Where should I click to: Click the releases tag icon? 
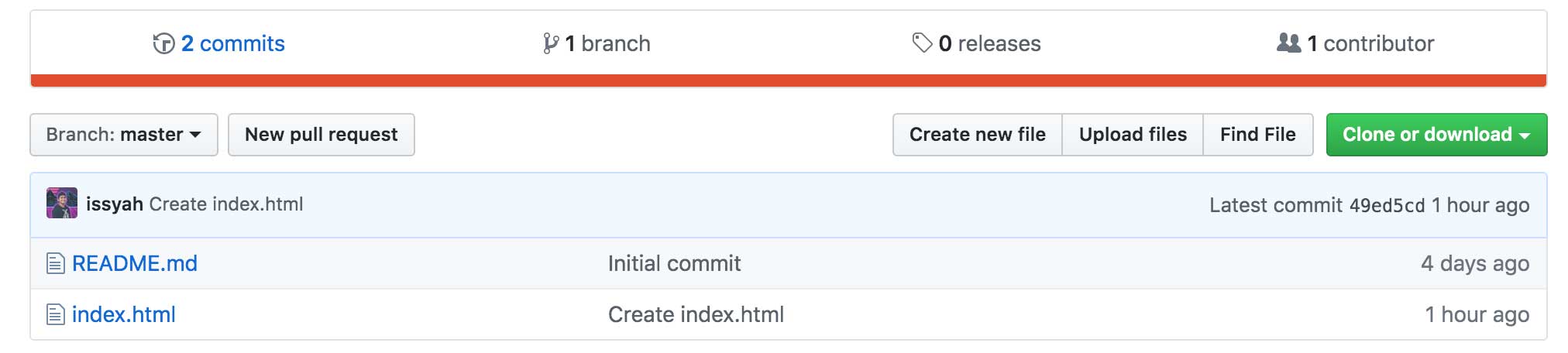tap(922, 43)
